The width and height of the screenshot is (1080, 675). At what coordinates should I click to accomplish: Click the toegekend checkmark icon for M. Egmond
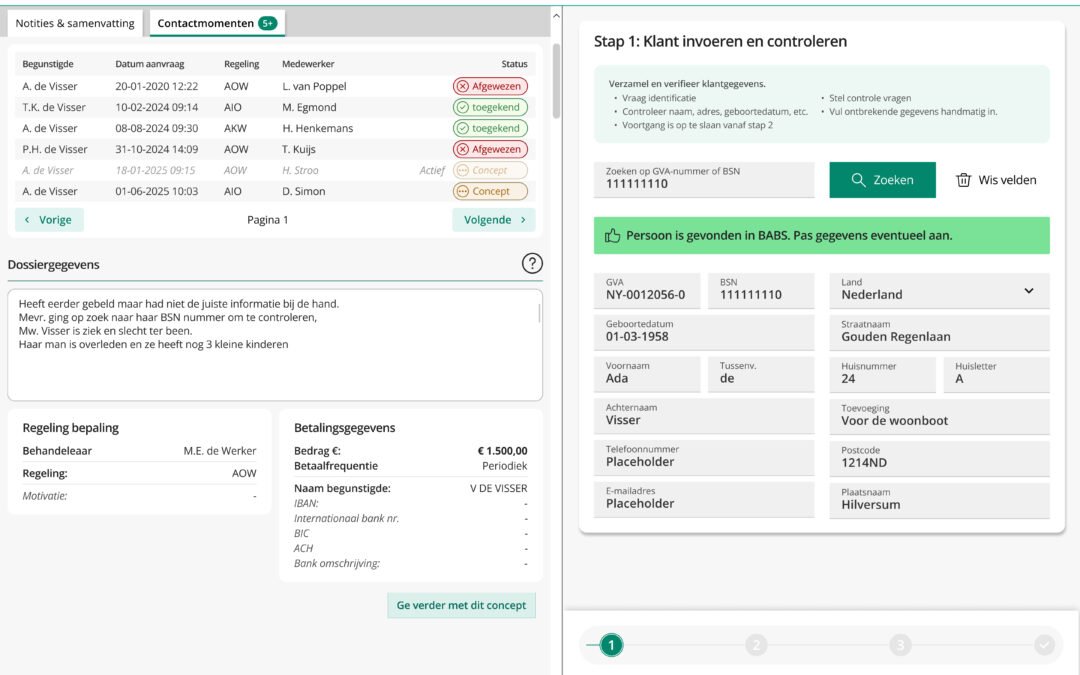pos(462,107)
